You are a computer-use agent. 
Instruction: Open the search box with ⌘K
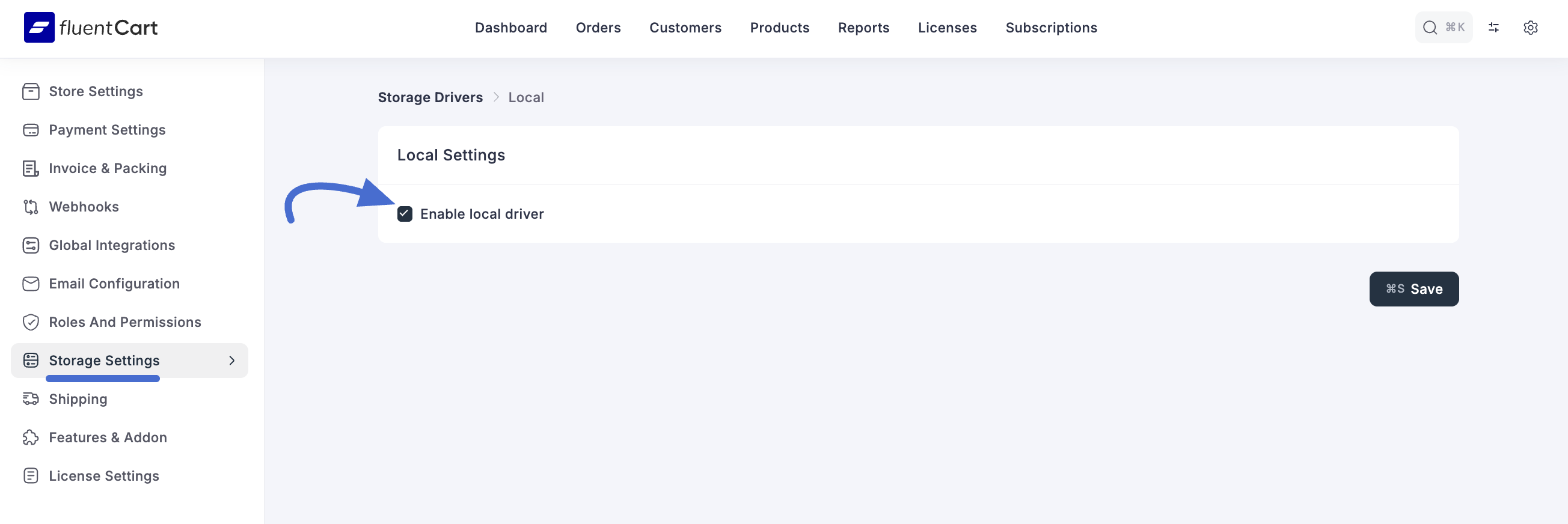1442,28
